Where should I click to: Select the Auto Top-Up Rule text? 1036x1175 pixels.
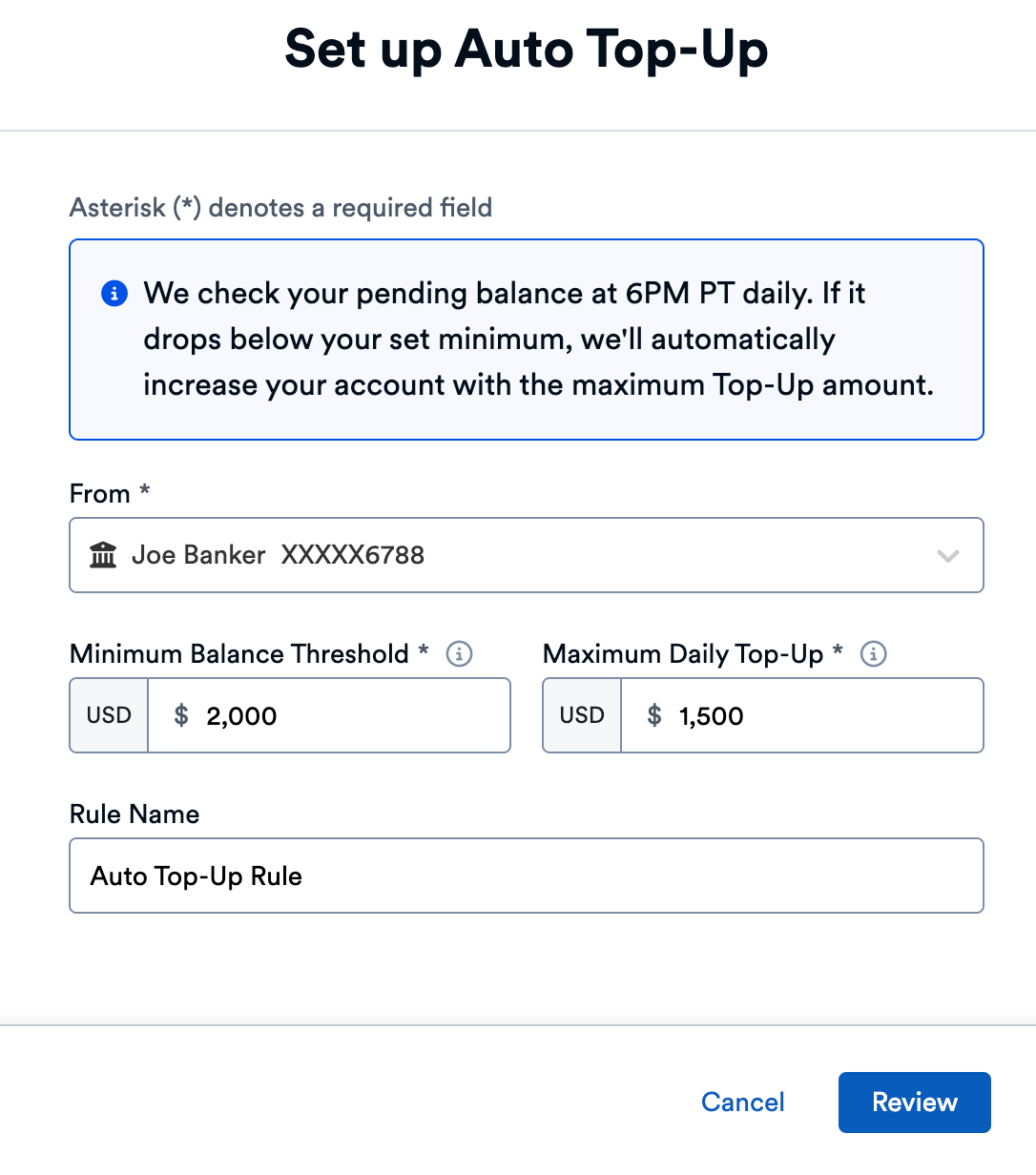pos(196,876)
